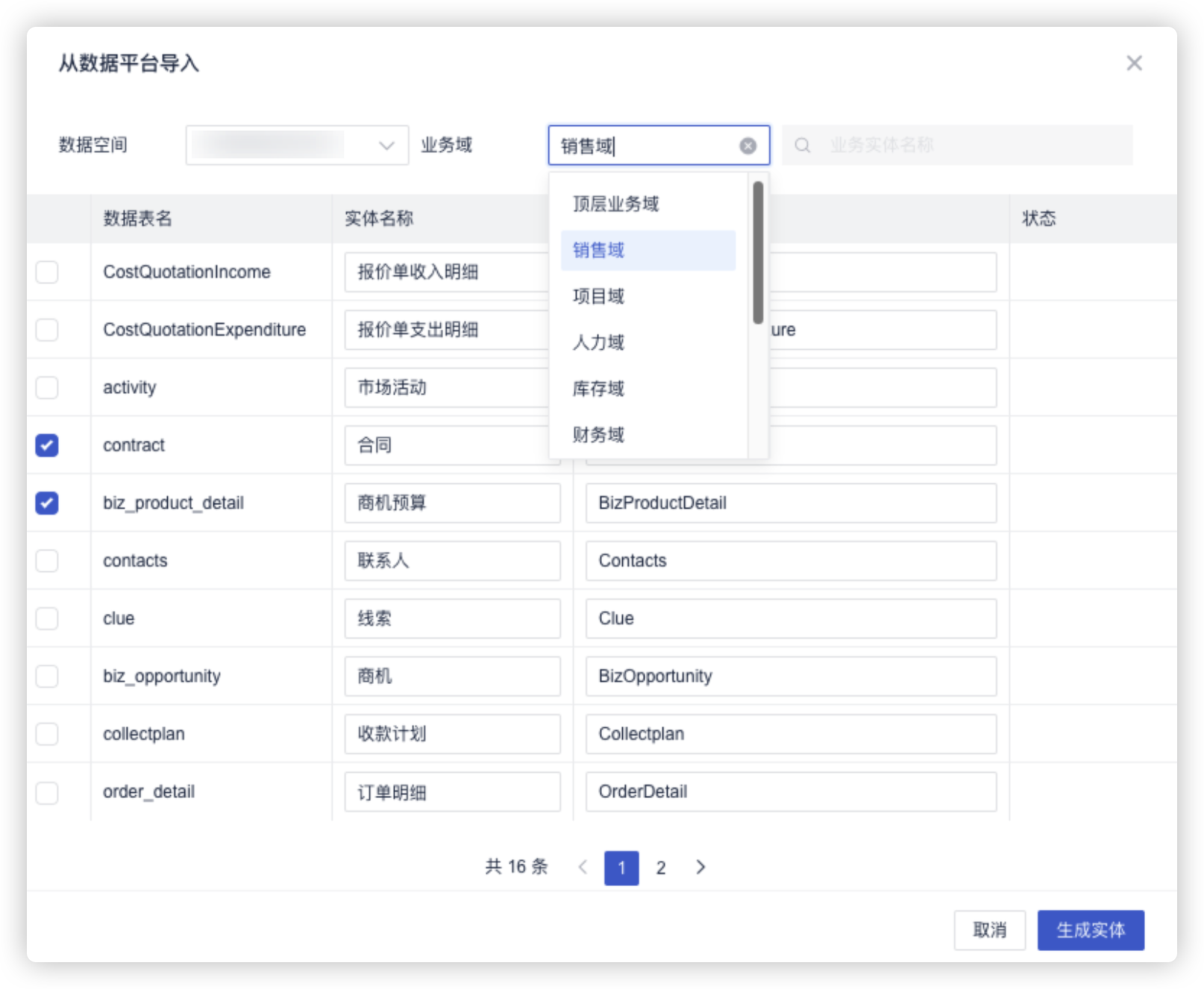Click the 业务域 combo box field

pyautogui.click(x=645, y=146)
